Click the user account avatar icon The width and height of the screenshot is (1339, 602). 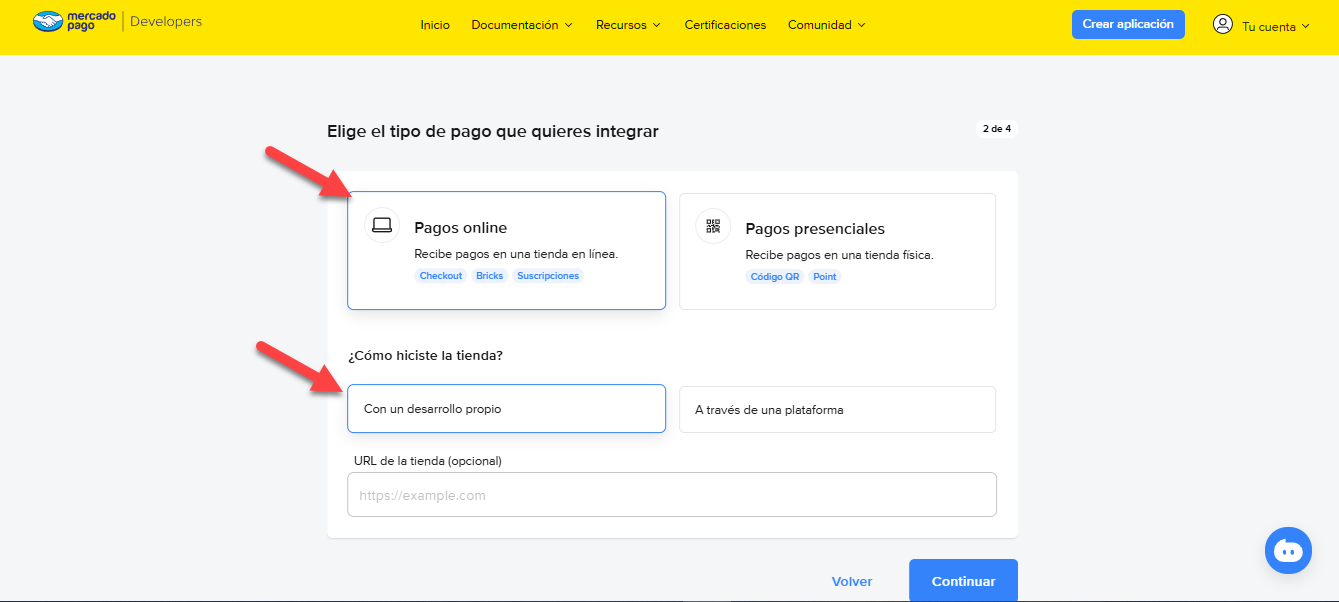(x=1222, y=24)
